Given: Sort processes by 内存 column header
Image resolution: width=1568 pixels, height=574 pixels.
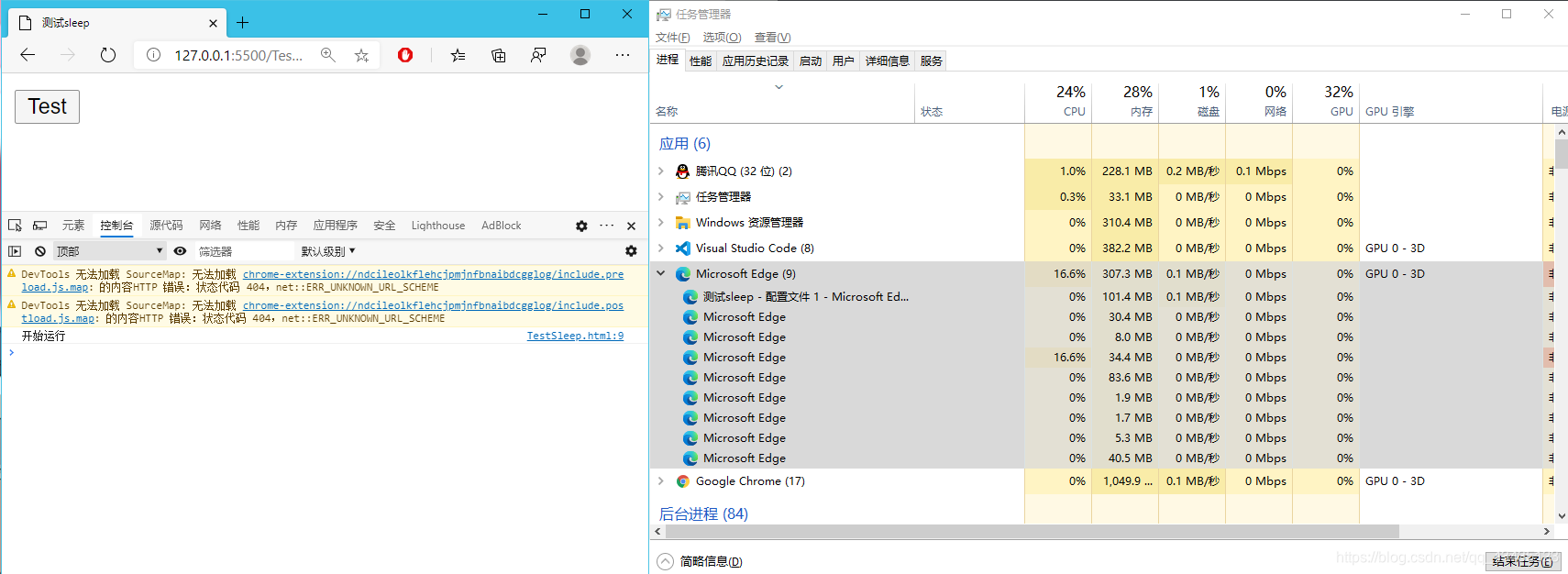Looking at the screenshot, I should click(1125, 102).
